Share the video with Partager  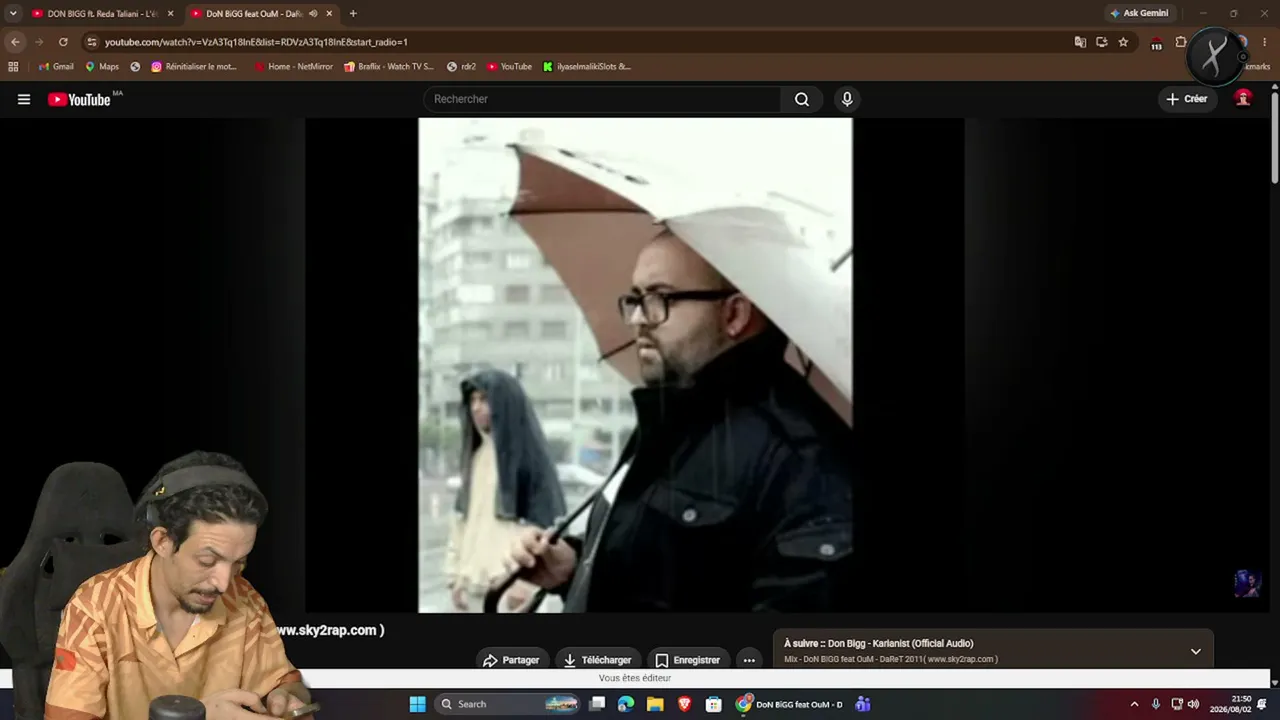click(x=511, y=660)
